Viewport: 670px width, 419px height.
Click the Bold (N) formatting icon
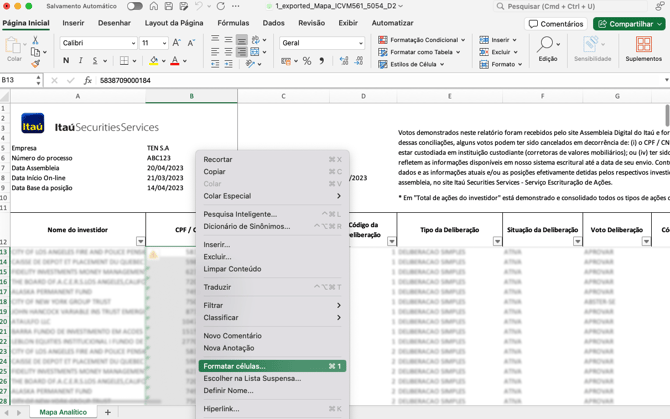(66, 62)
